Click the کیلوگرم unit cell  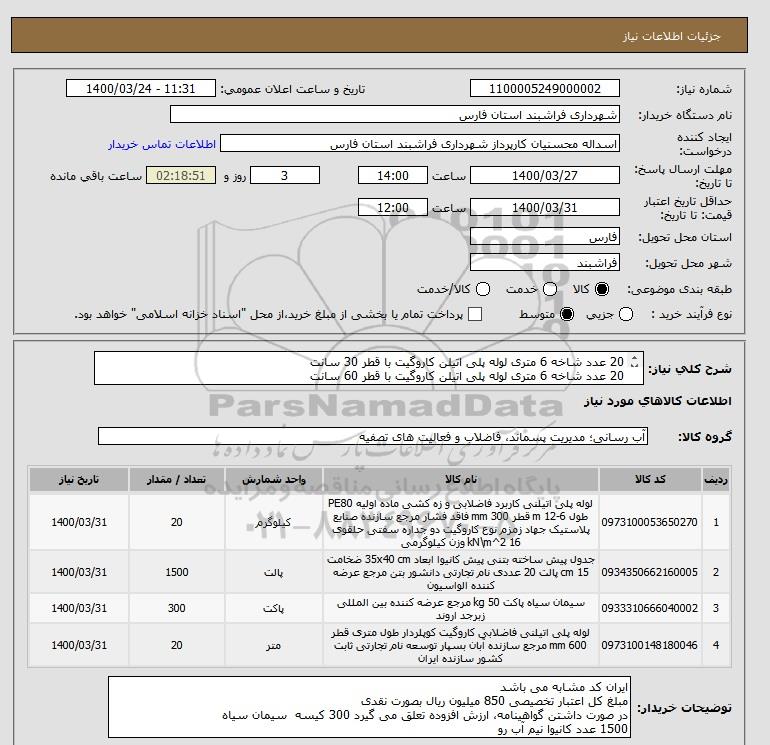pyautogui.click(x=274, y=523)
